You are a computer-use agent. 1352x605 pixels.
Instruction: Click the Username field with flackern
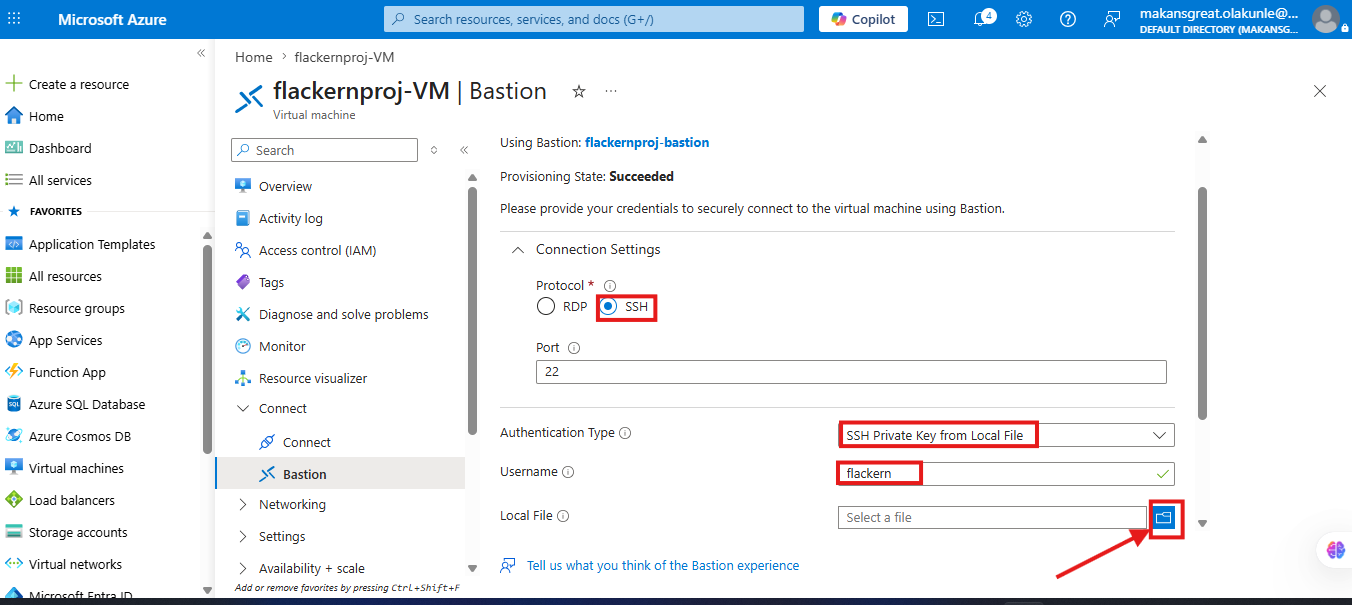1006,473
